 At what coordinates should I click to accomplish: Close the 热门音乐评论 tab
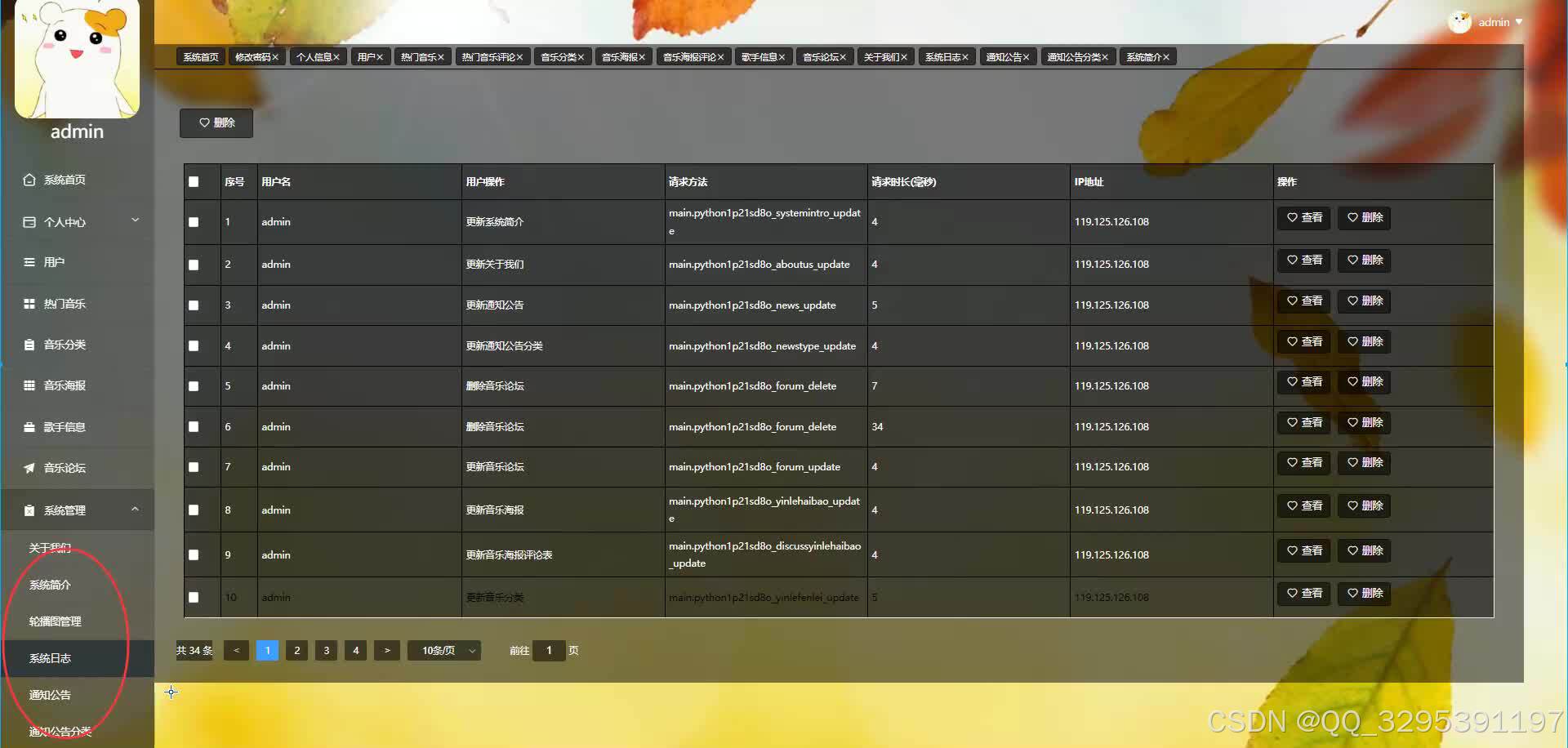519,57
